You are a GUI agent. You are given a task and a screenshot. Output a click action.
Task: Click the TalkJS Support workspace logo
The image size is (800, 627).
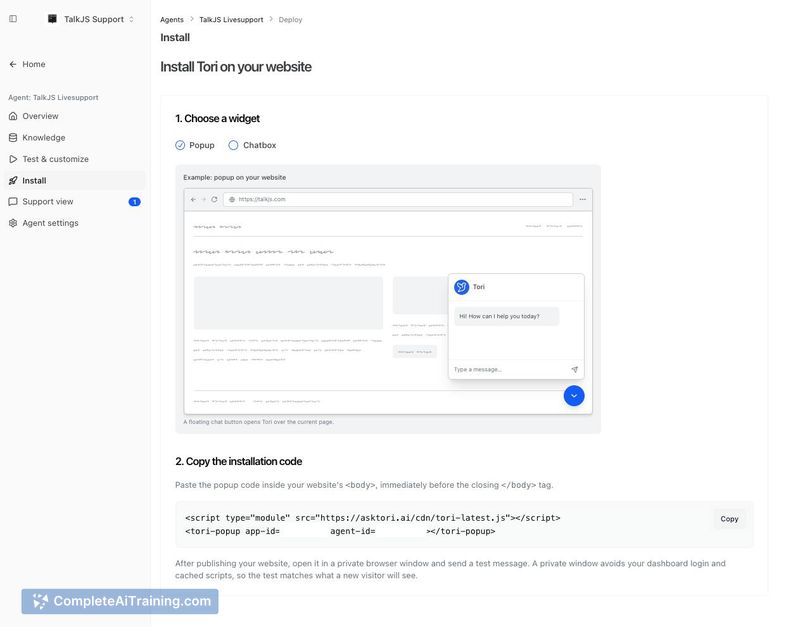coord(52,19)
